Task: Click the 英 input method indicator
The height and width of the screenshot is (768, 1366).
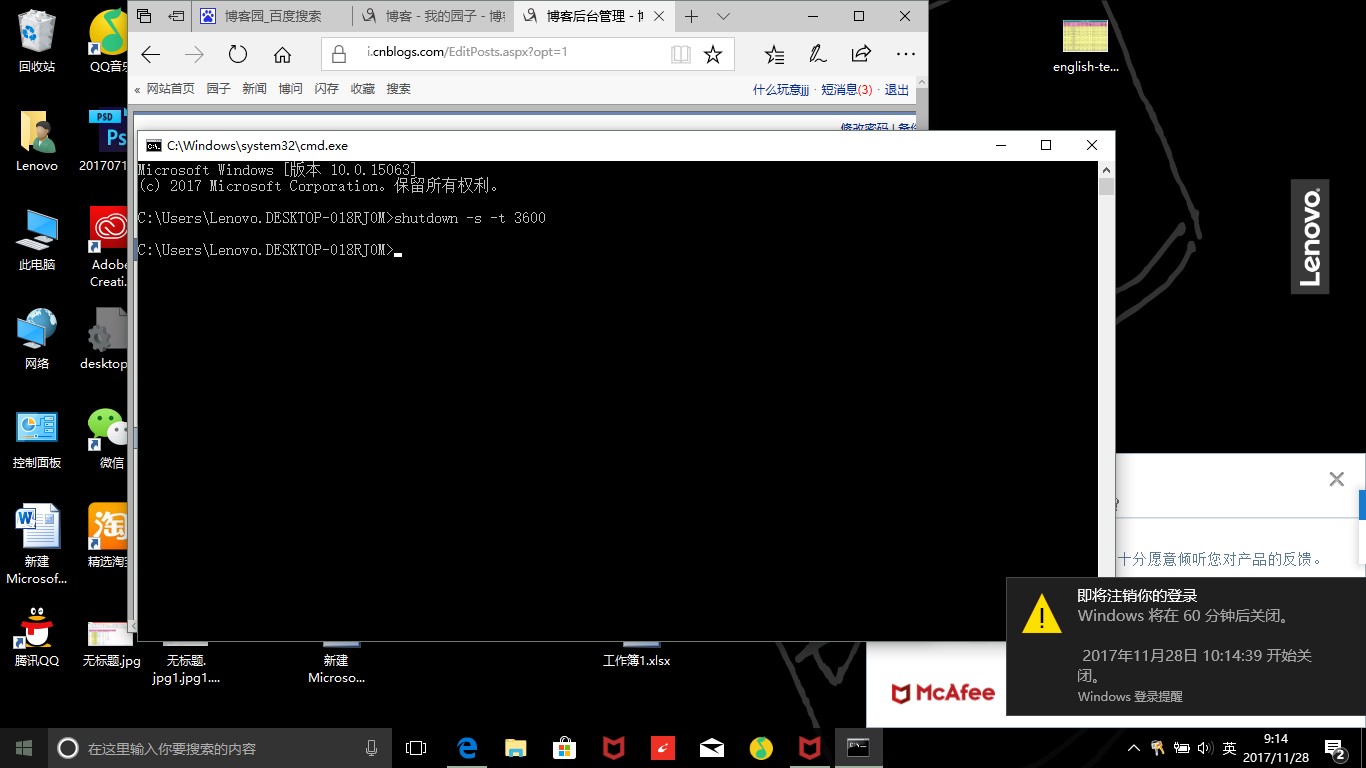Action: [1229, 748]
